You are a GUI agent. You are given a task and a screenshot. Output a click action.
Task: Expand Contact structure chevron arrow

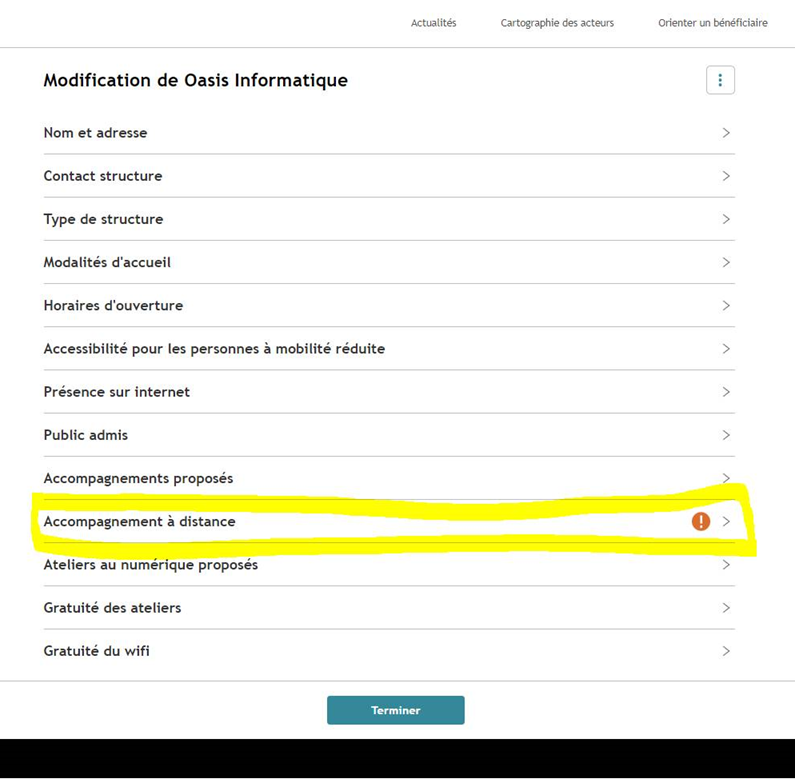(726, 176)
